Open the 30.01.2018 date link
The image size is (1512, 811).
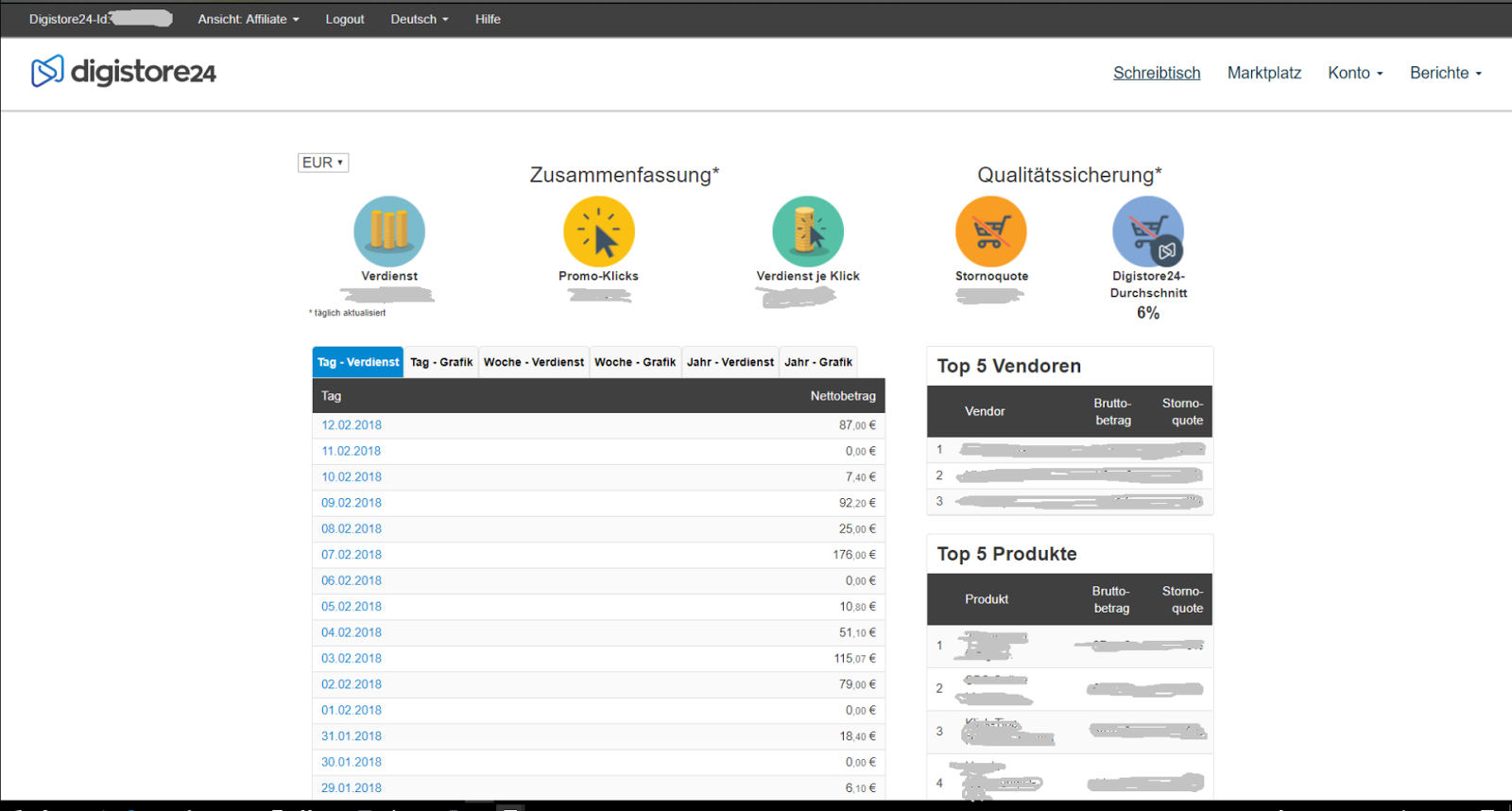(352, 762)
